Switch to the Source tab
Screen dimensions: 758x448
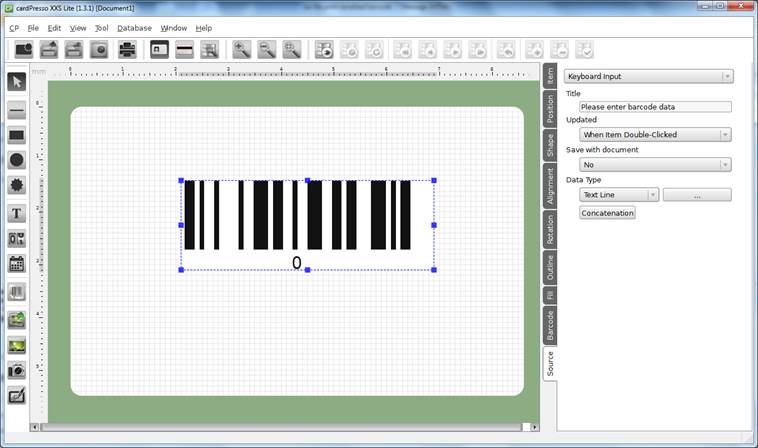550,364
